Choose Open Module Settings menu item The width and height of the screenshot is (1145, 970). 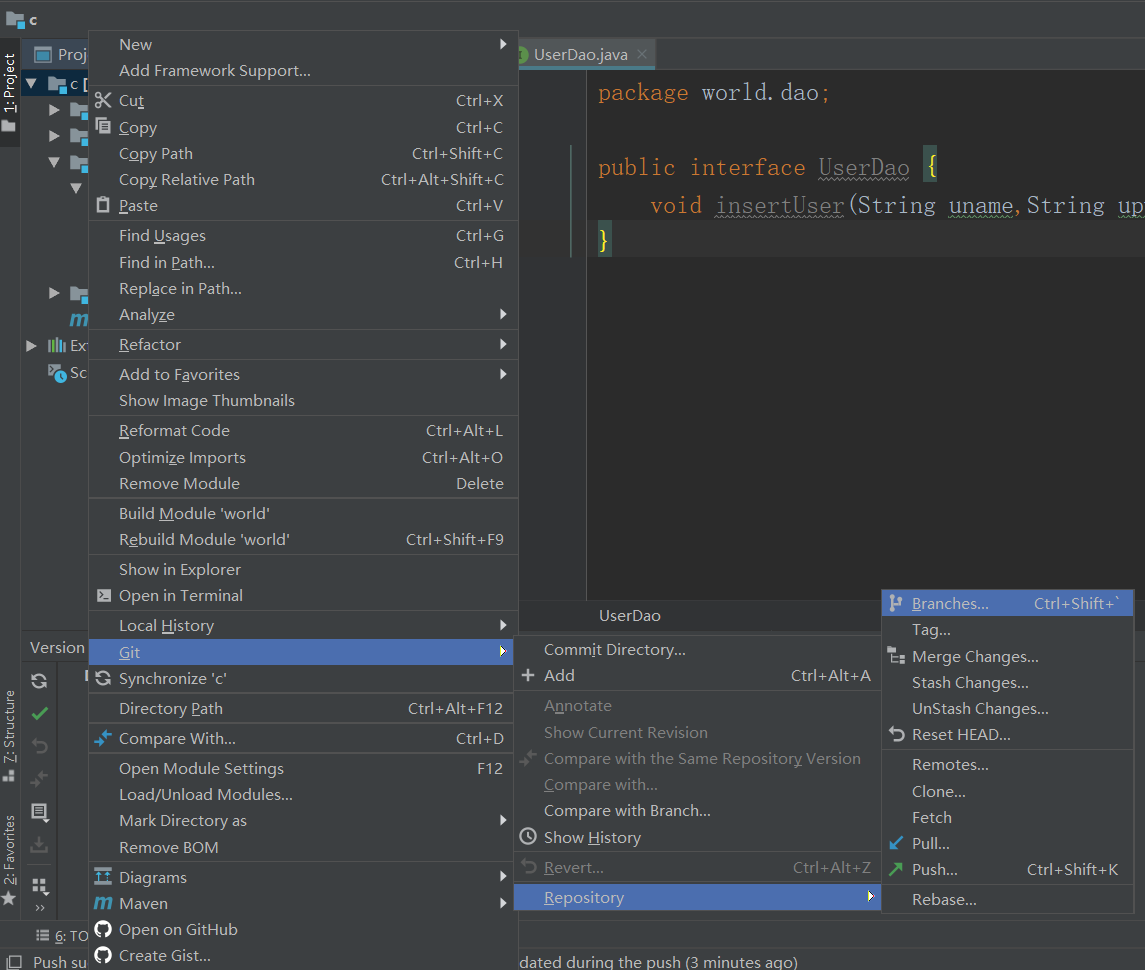pyautogui.click(x=303, y=768)
